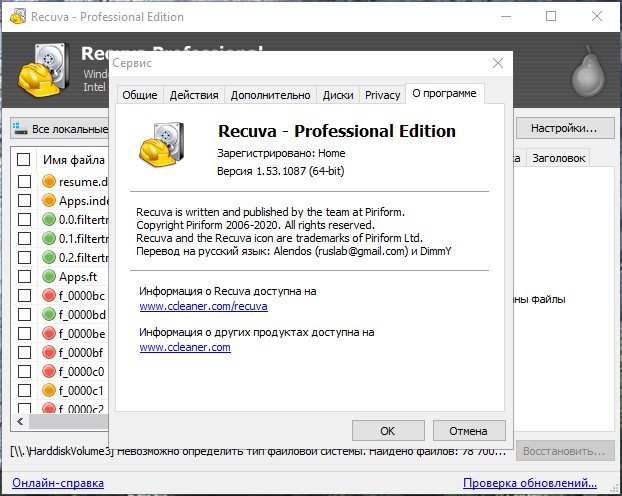Click the title bar Recuva app icon
This screenshot has height=496, width=622.
18,17
